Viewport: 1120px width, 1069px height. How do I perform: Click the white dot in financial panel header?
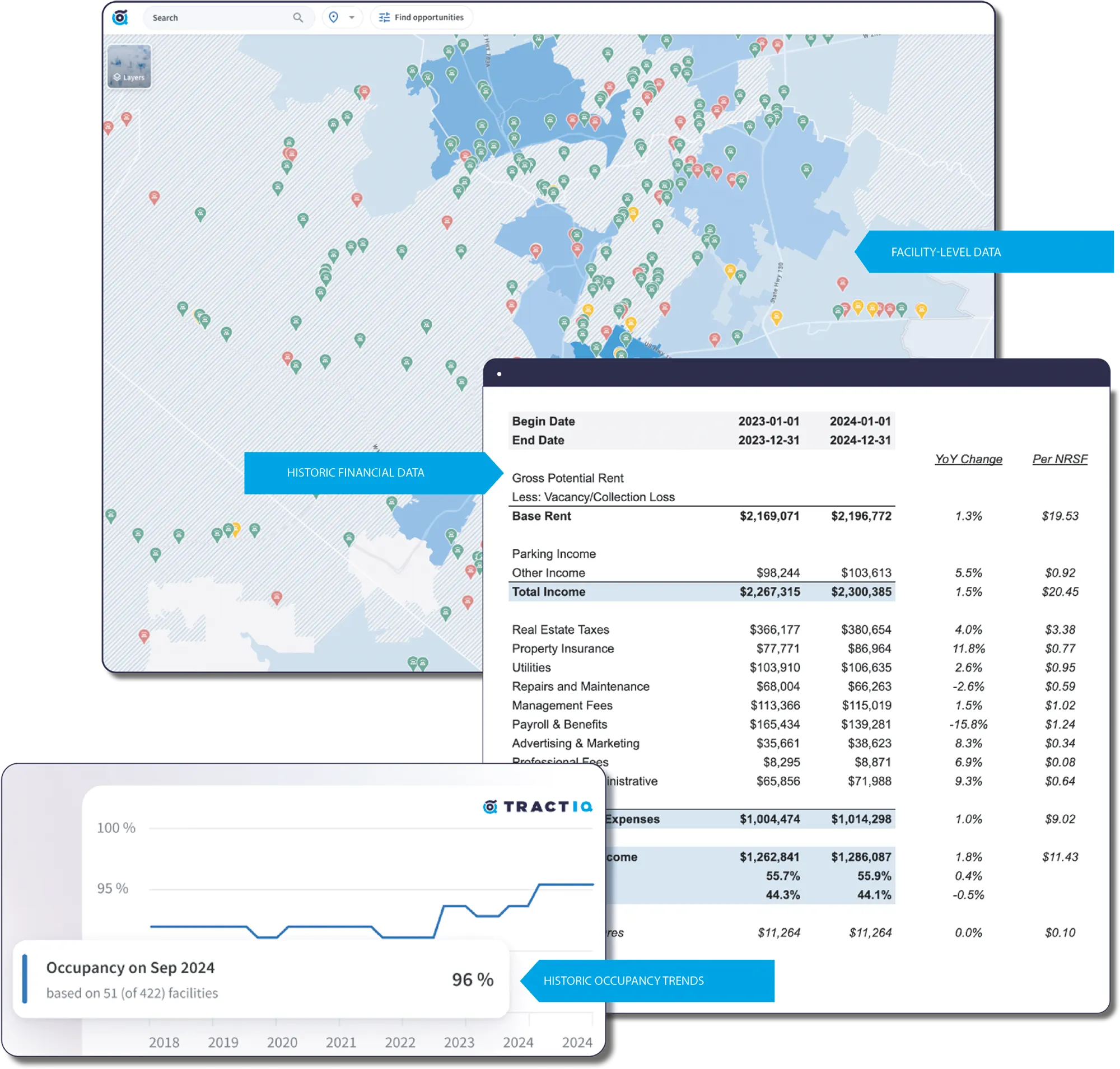click(x=500, y=375)
